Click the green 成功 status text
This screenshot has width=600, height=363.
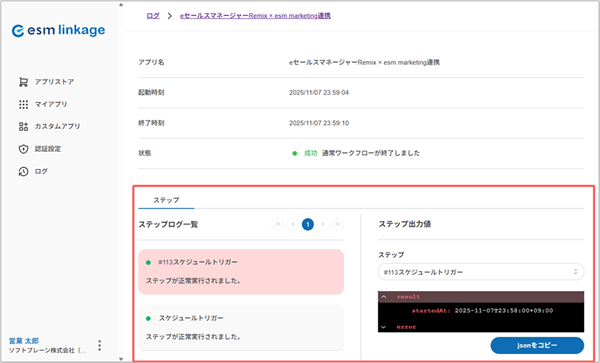click(x=310, y=153)
